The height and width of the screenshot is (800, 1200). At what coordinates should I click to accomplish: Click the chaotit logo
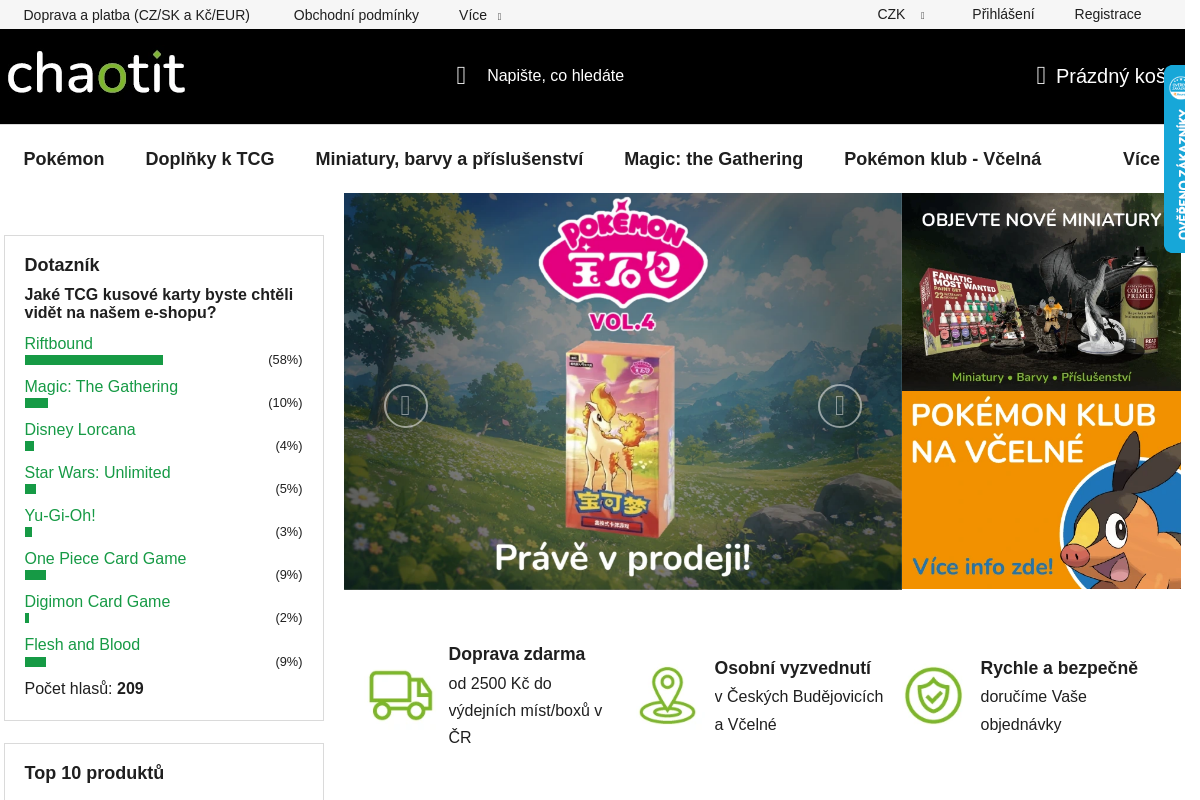96,73
